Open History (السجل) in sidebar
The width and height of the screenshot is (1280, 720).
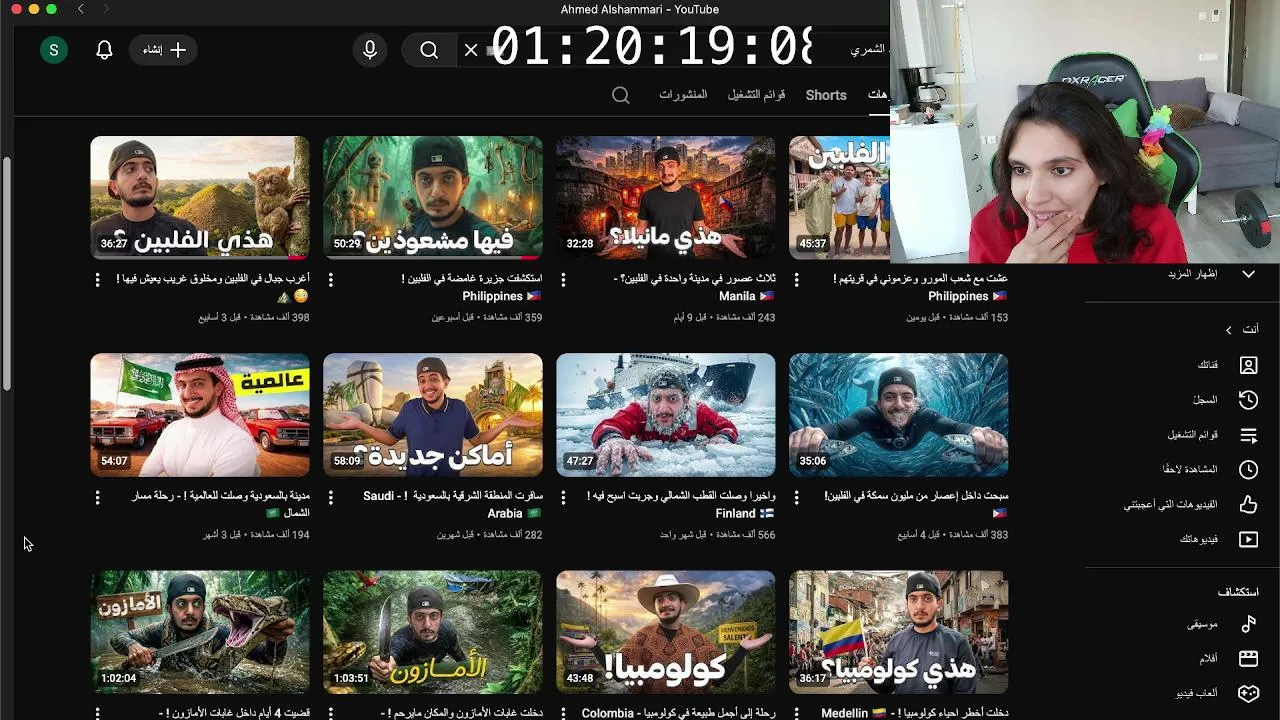click(x=1248, y=400)
